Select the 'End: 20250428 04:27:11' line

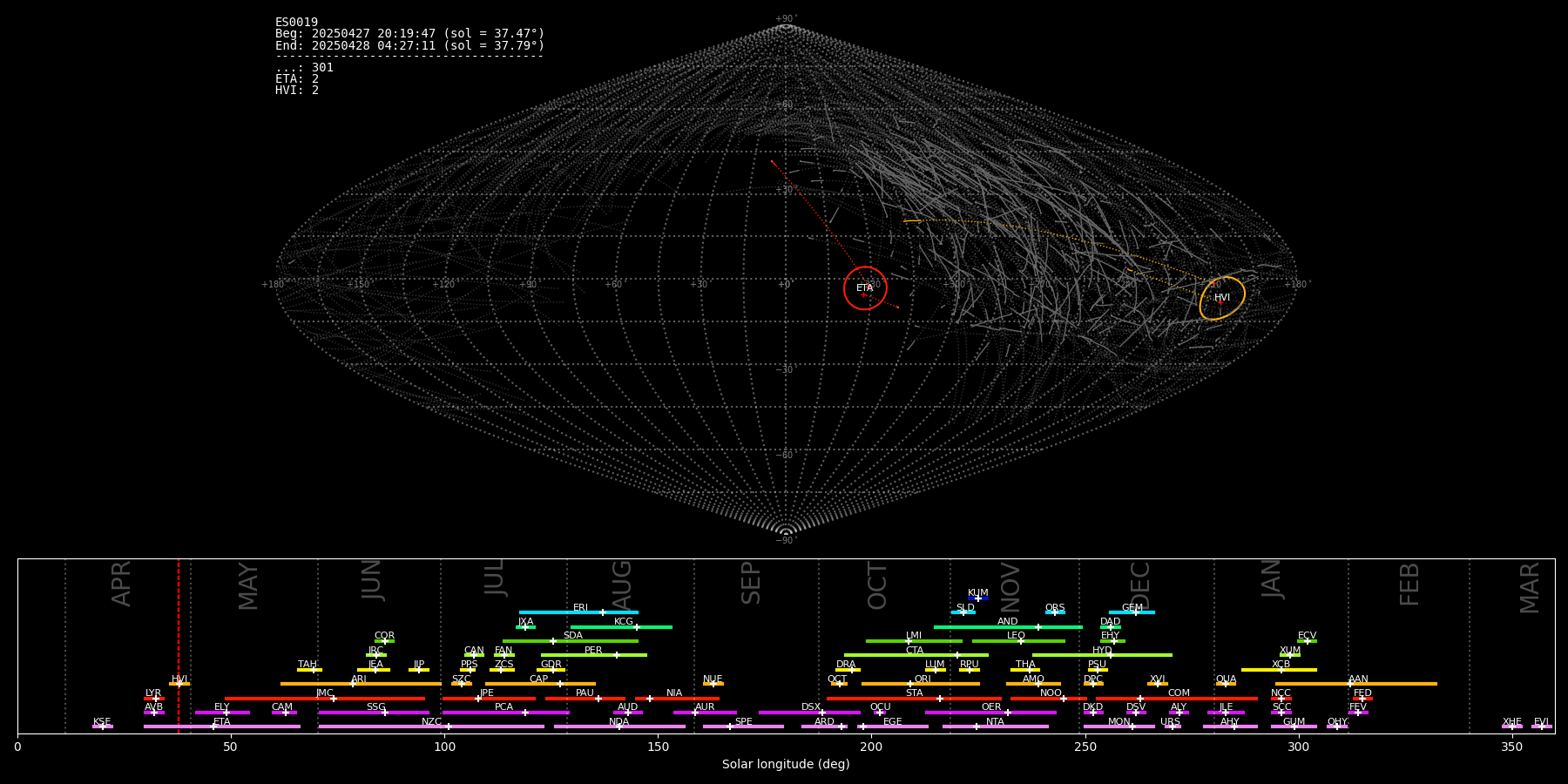click(409, 45)
